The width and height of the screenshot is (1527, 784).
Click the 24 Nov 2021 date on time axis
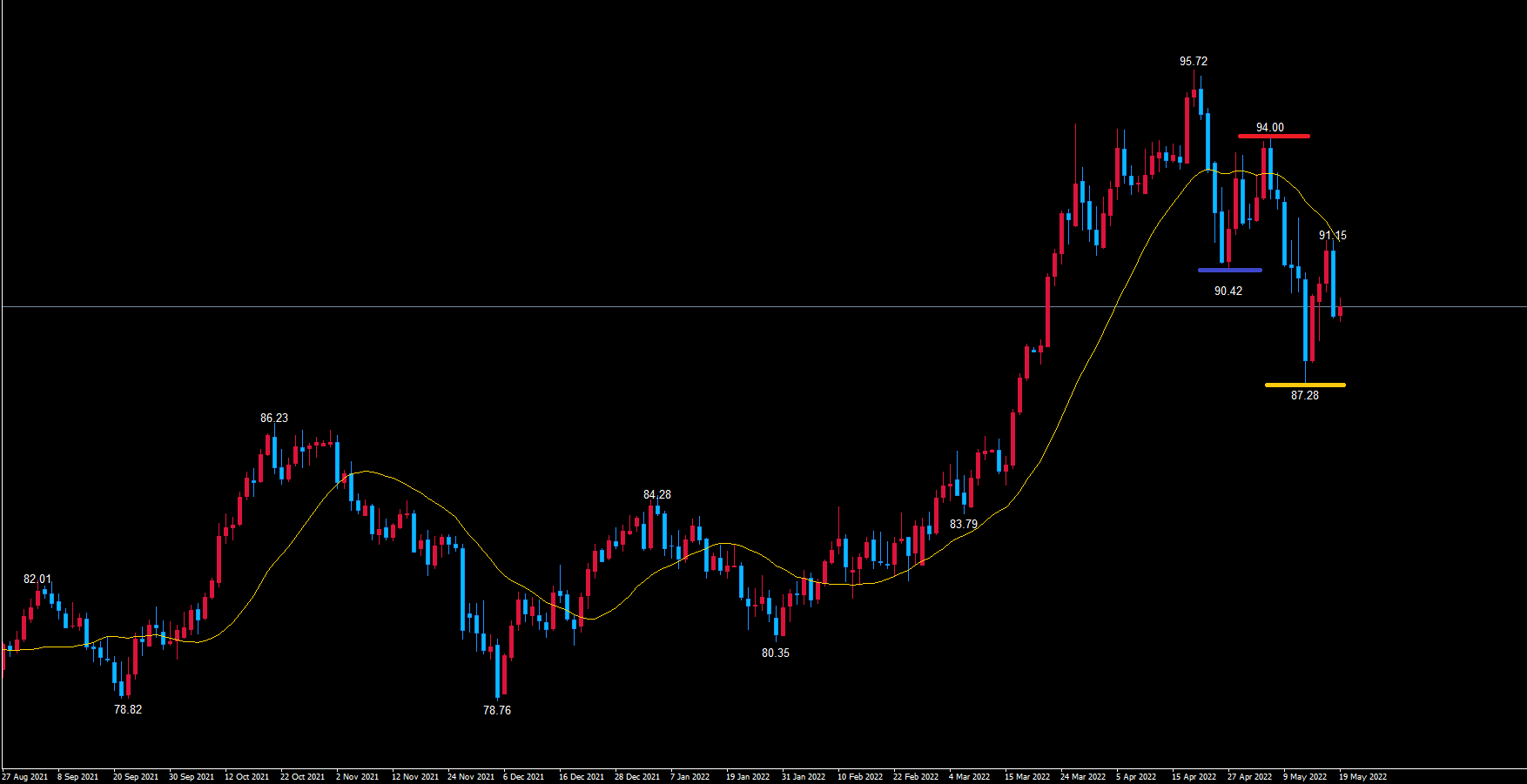(471, 777)
